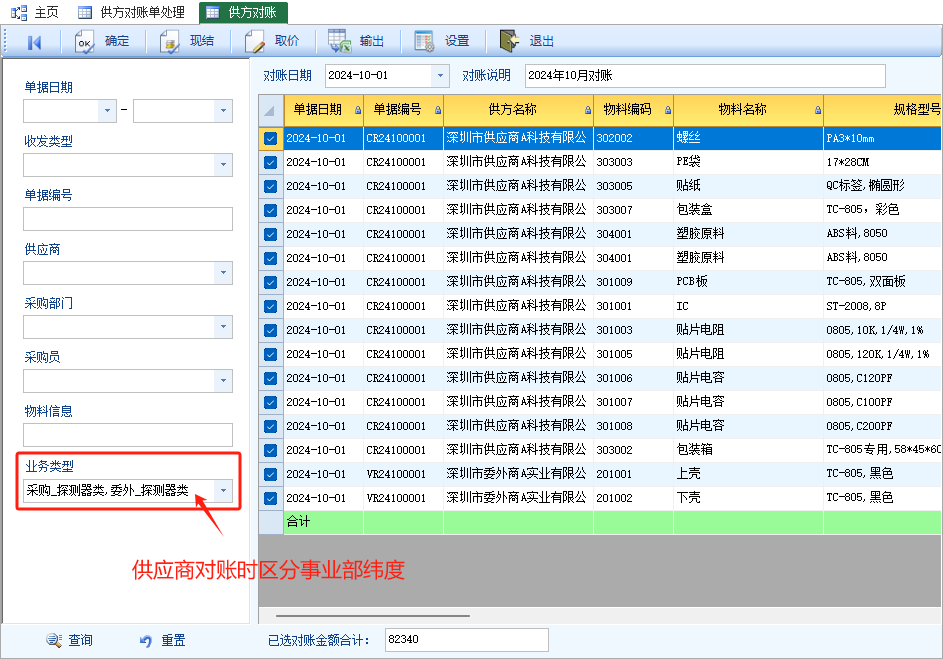This screenshot has width=943, height=659.
Task: Click the horizontal scrollbar under the grid
Action: tap(373, 616)
